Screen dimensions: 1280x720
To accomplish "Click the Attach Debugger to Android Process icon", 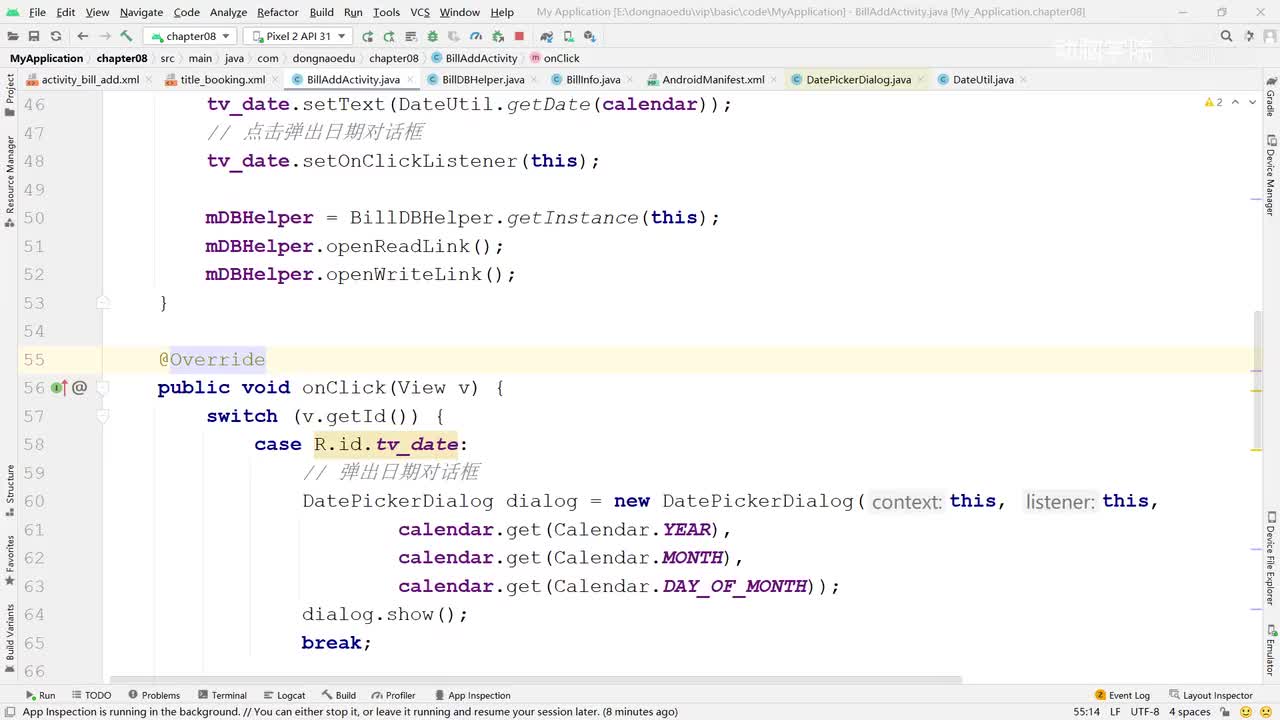I will [x=498, y=36].
